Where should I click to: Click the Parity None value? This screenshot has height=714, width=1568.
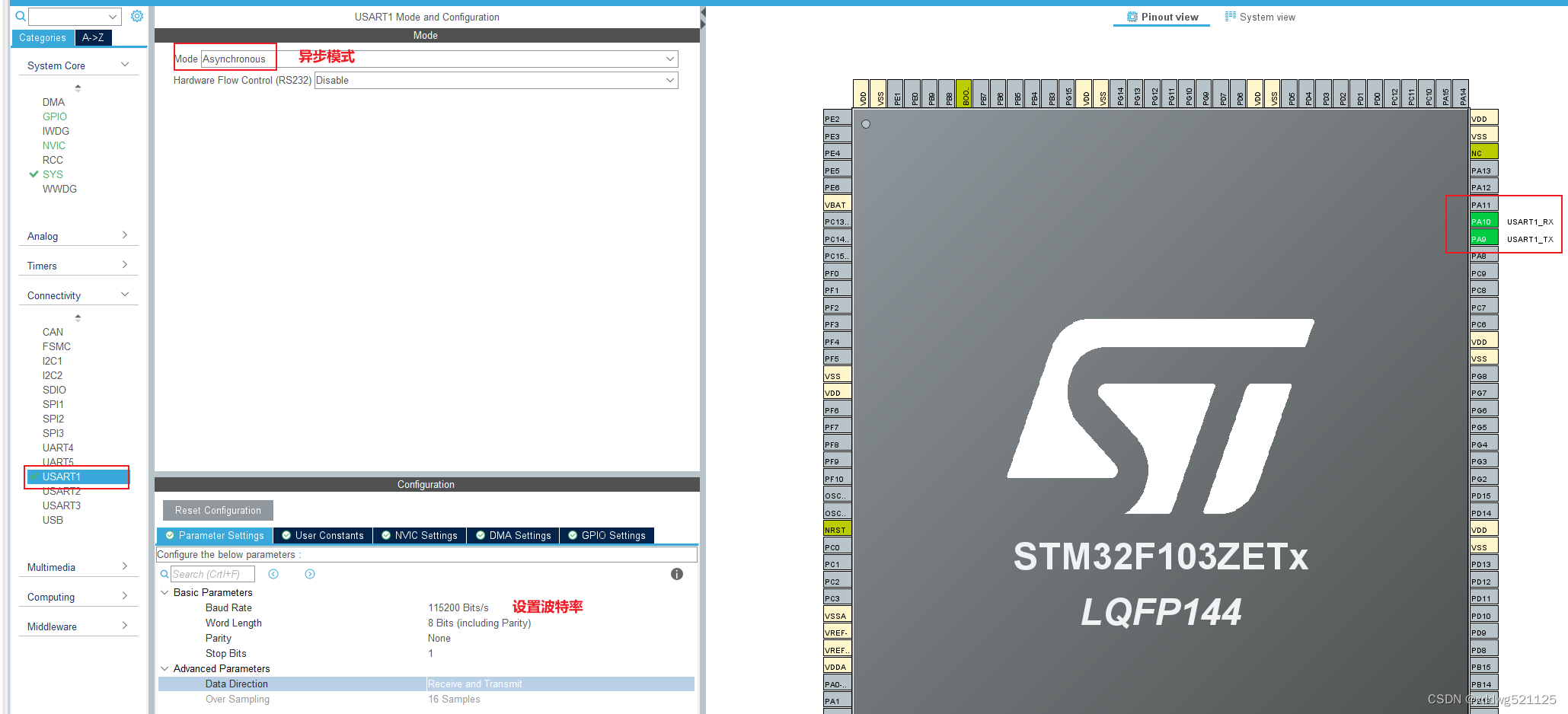click(439, 638)
